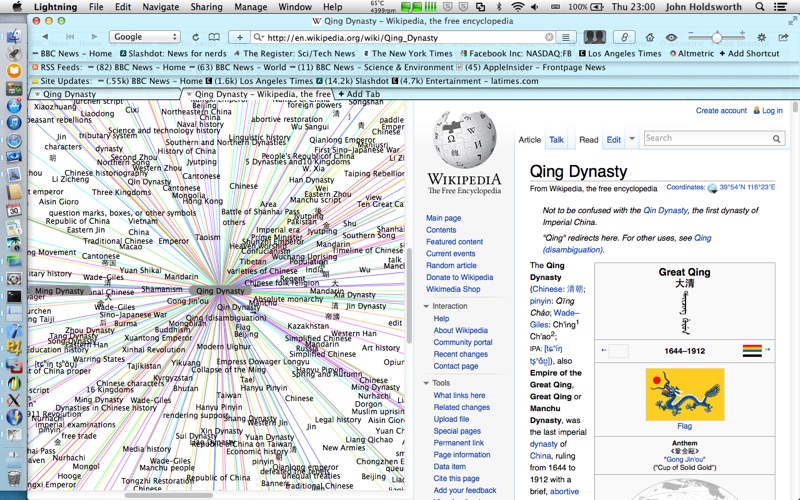Open Trash in the Dock

pos(14,478)
